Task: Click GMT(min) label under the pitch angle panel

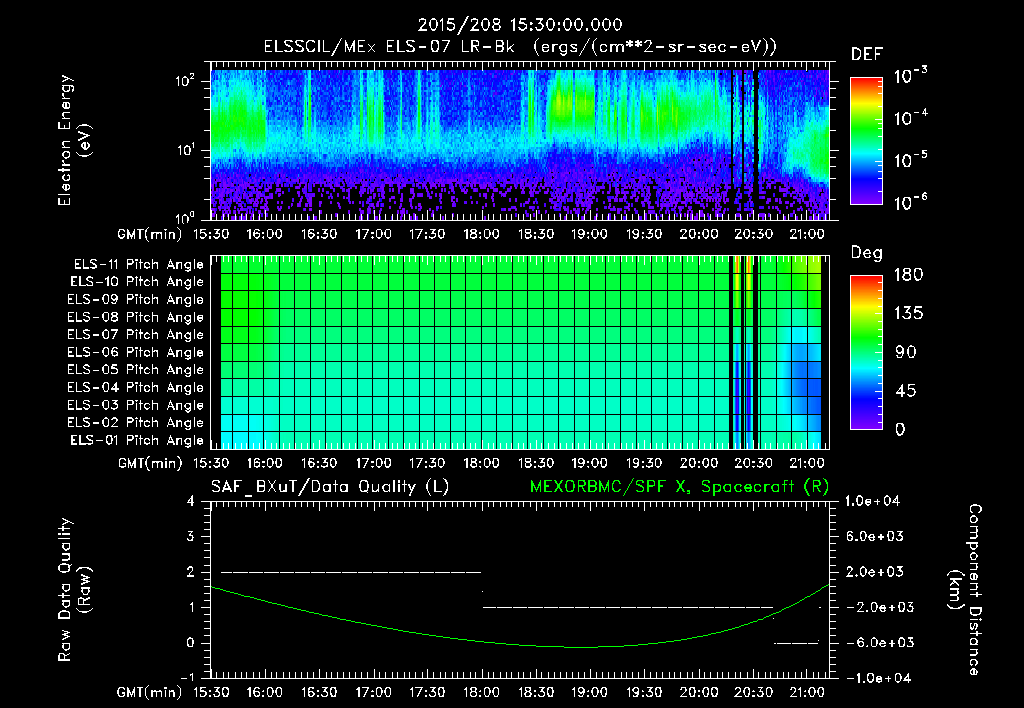Action: (x=150, y=464)
